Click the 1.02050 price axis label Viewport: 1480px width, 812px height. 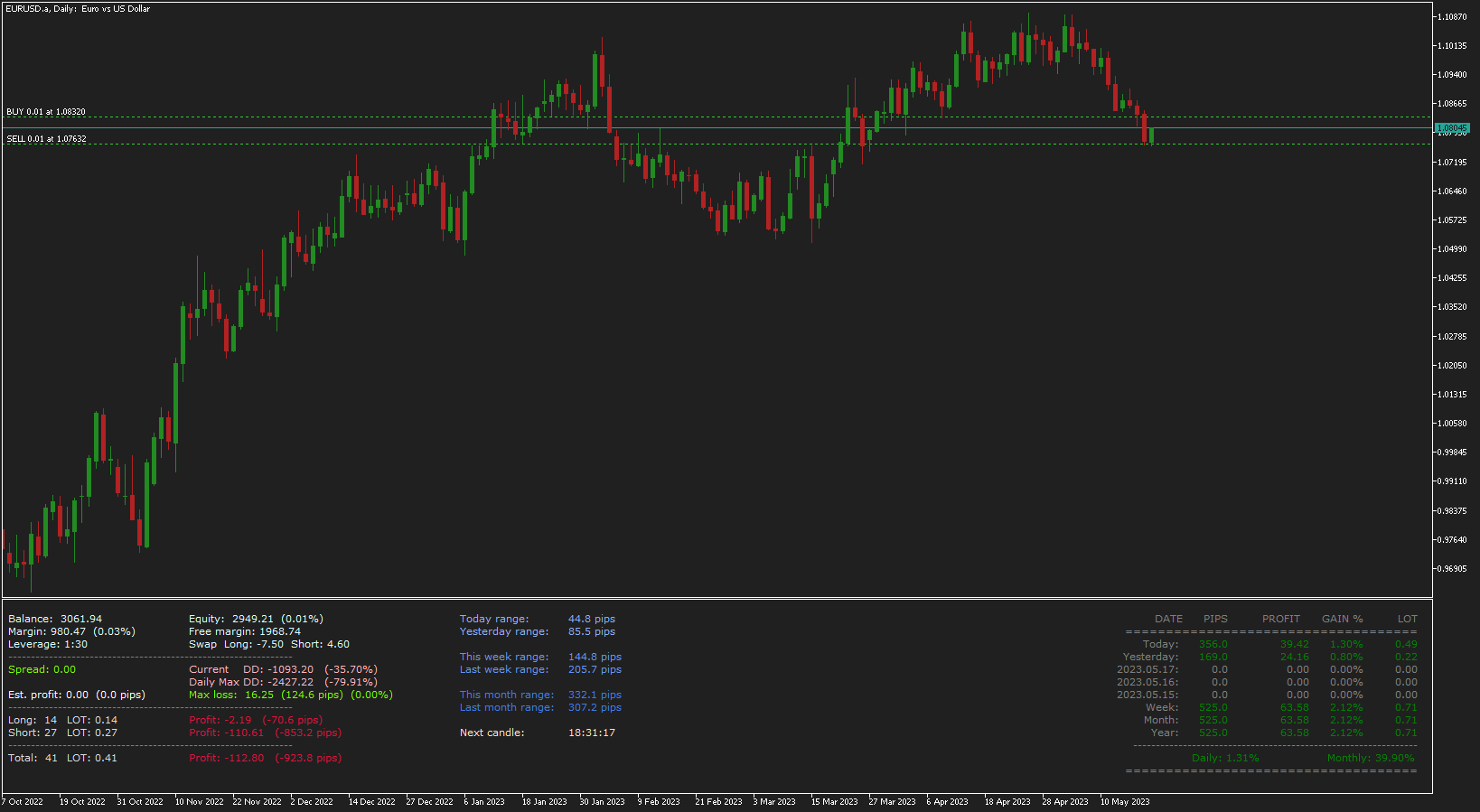click(1452, 366)
